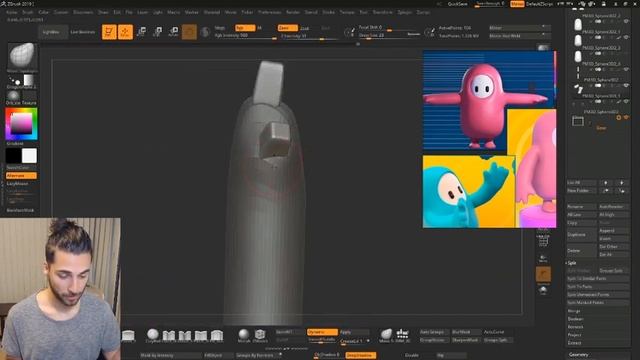Select the PM3D_Sphere3D2_2 subtool thumbnail
Viewport: 640px width, 360px height.
(x=578, y=24)
